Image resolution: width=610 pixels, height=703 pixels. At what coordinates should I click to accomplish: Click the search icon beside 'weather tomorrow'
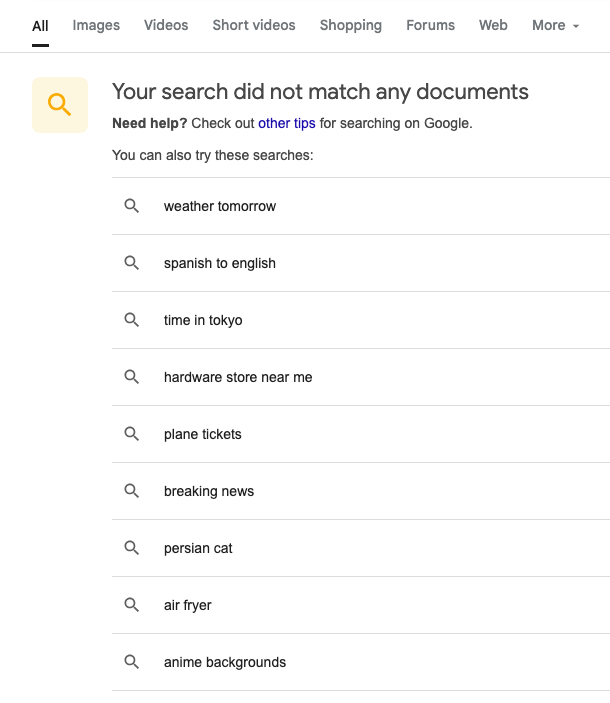(131, 206)
